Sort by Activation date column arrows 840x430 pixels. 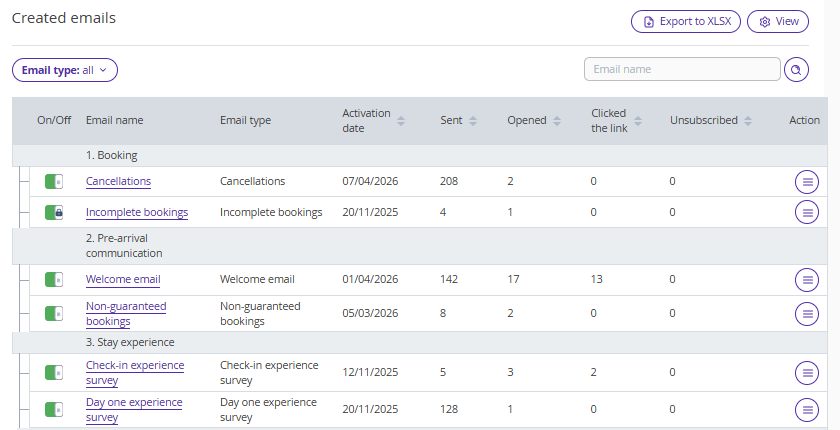pyautogui.click(x=401, y=121)
